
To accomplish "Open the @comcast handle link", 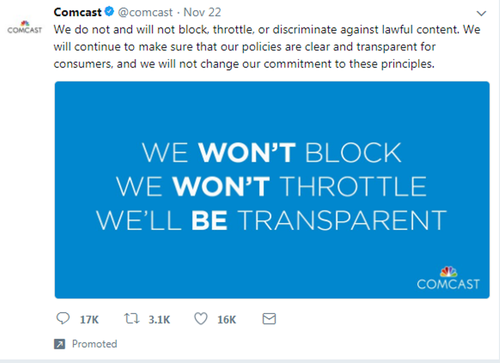I will pyautogui.click(x=145, y=12).
